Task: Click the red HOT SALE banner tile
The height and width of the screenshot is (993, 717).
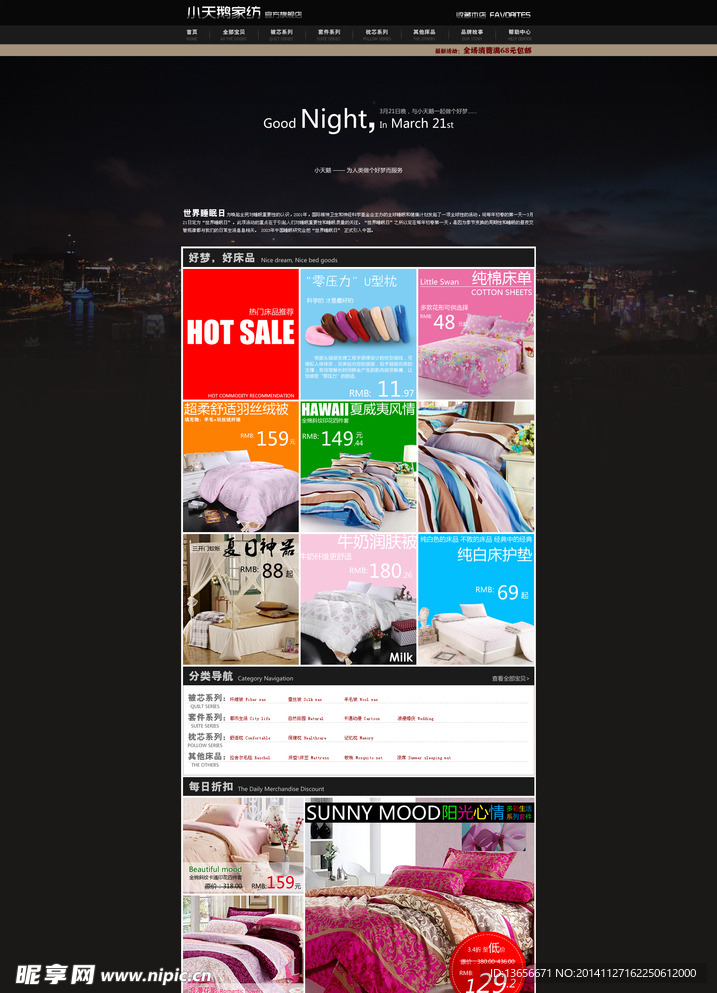Action: [240, 334]
